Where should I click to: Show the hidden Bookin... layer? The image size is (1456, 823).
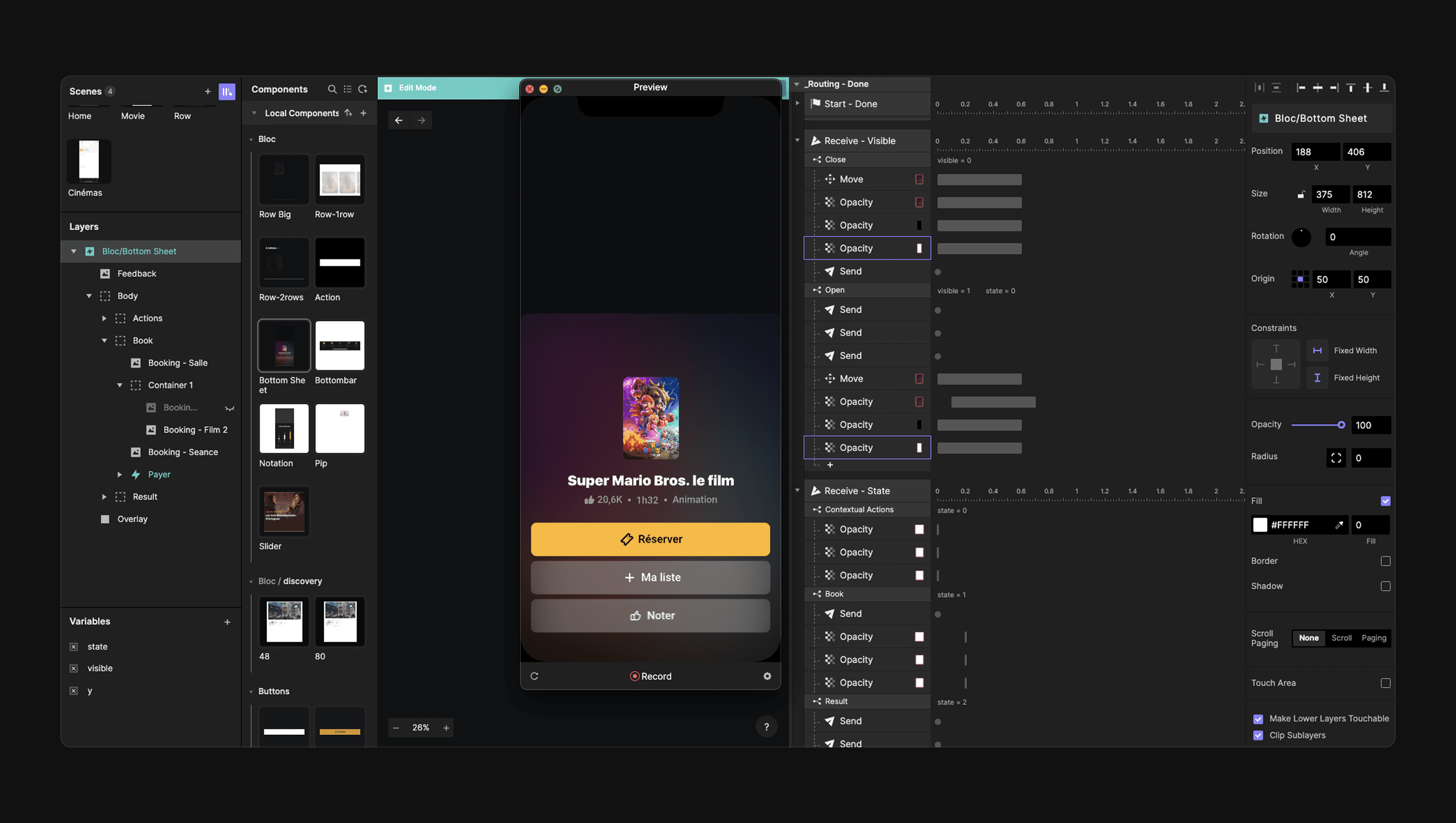(x=230, y=408)
